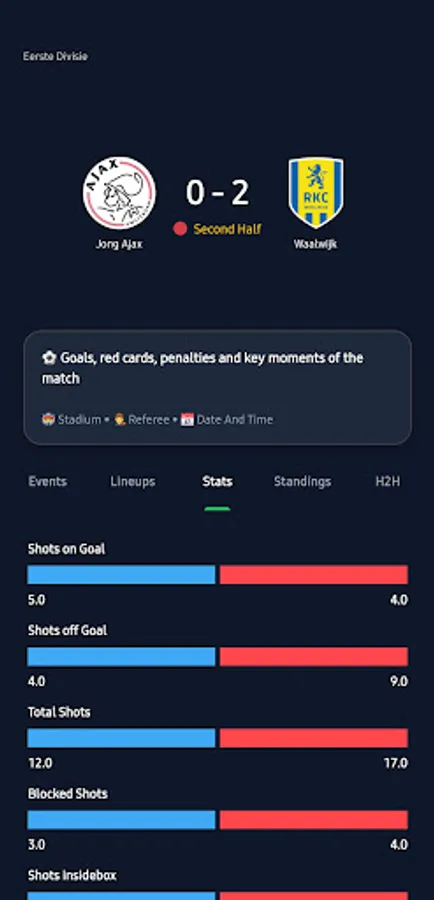This screenshot has width=434, height=900.
Task: Tap the Jong Ajax club crest
Action: (x=119, y=193)
